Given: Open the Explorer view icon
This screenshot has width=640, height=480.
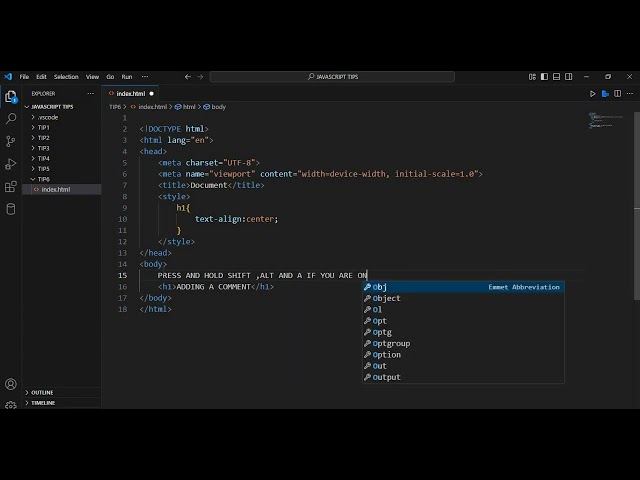Looking at the screenshot, I should [11, 97].
